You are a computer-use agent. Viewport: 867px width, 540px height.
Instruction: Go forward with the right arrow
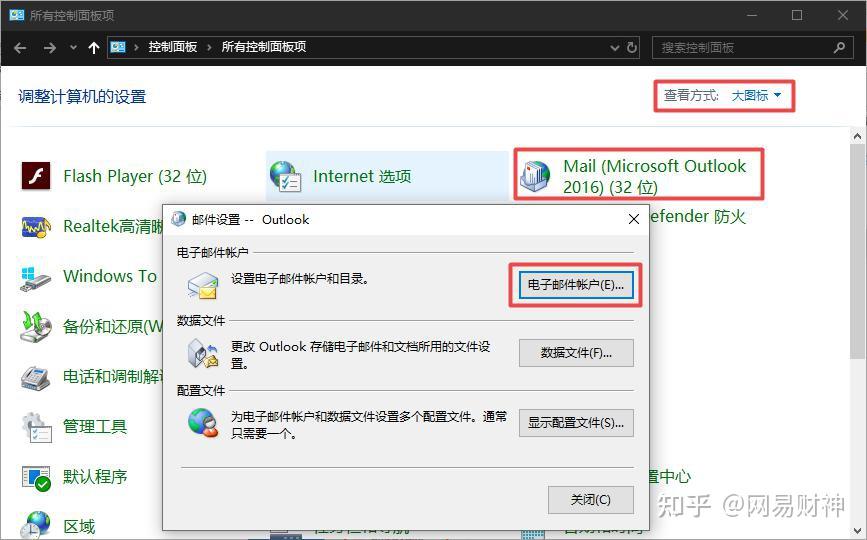[x=50, y=48]
